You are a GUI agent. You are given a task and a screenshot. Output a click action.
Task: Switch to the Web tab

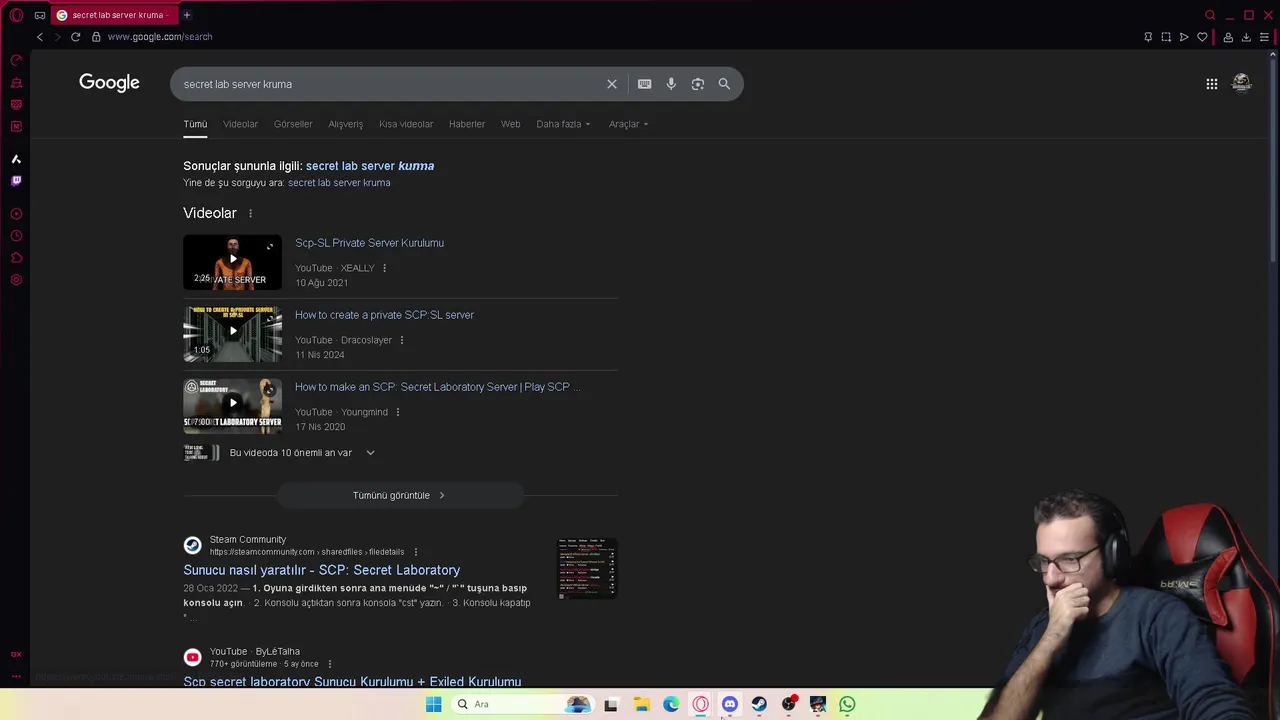click(x=511, y=124)
